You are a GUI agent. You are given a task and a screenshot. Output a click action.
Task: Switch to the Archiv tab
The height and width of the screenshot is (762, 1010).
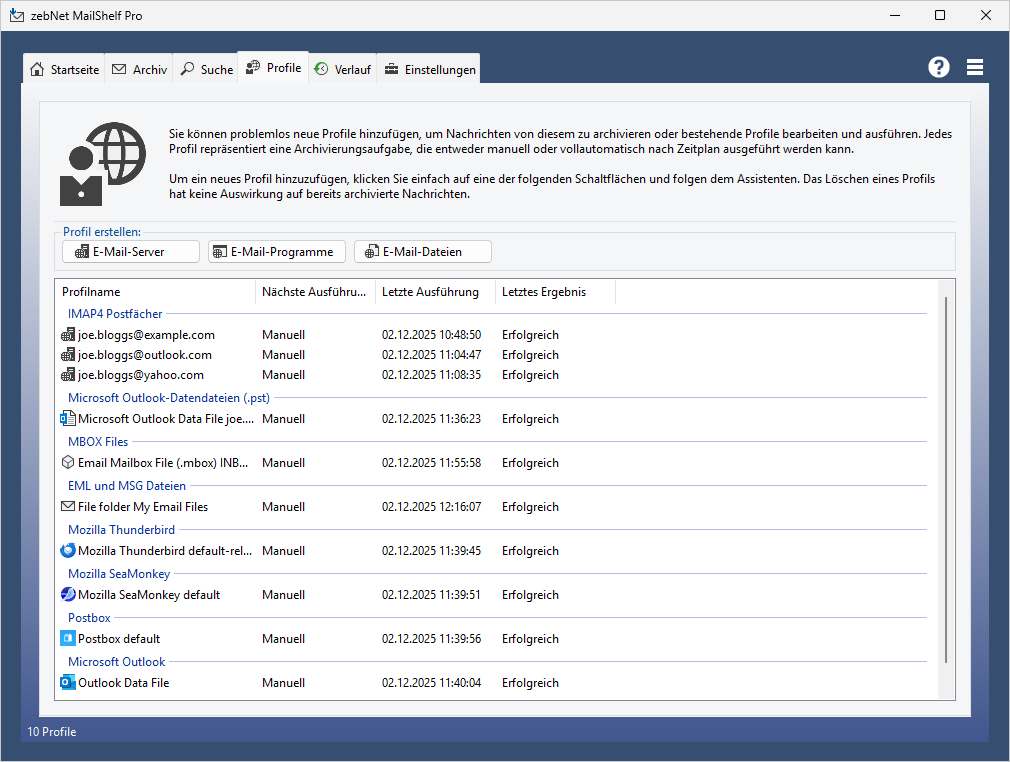pyautogui.click(x=139, y=69)
